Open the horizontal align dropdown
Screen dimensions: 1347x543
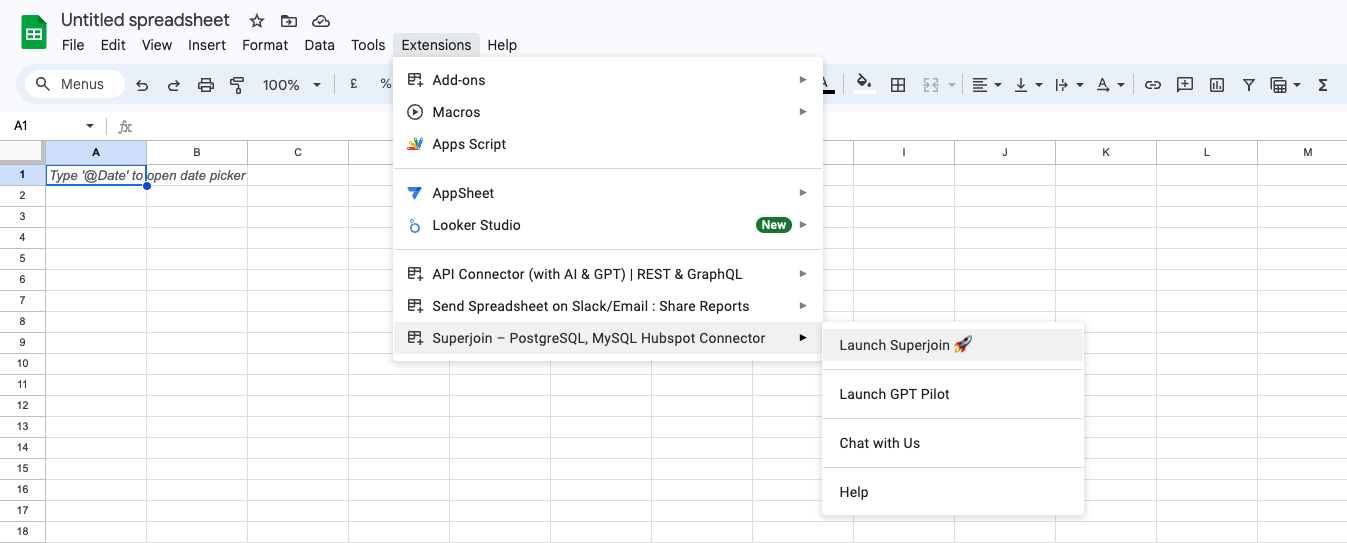click(987, 85)
